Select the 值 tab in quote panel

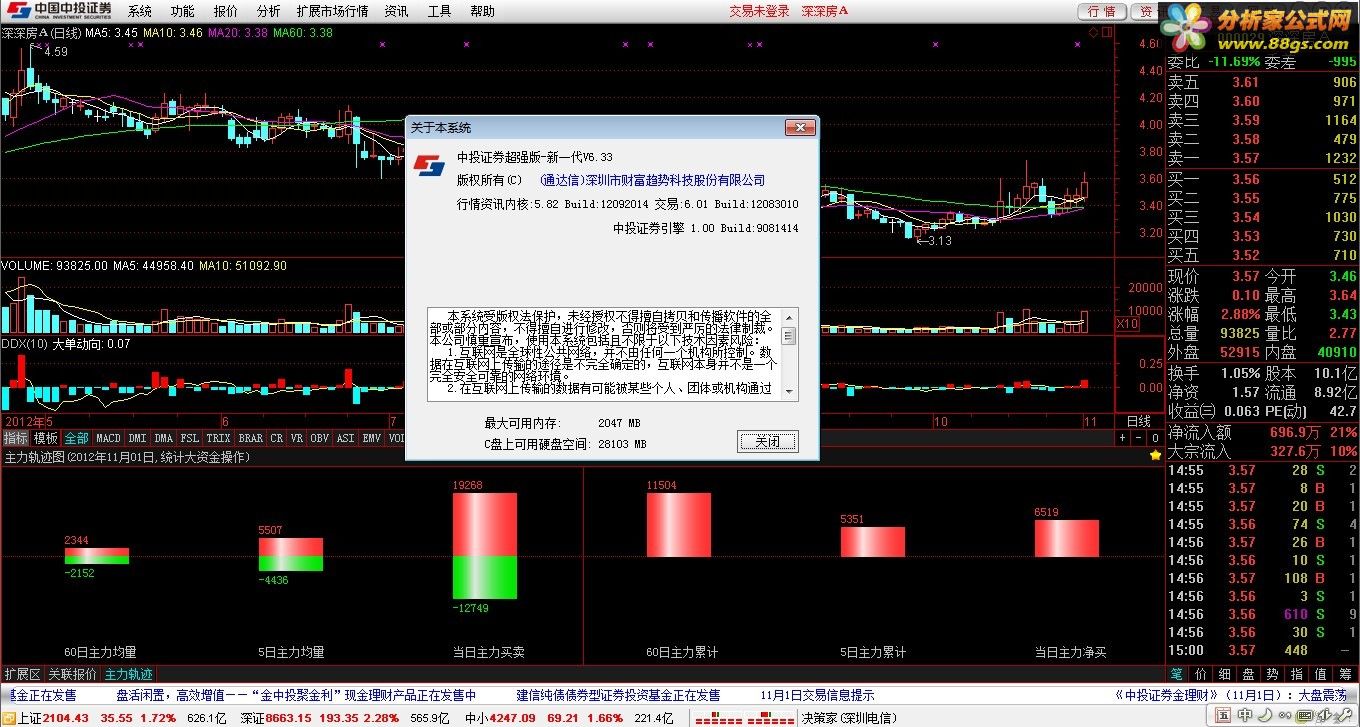1321,674
